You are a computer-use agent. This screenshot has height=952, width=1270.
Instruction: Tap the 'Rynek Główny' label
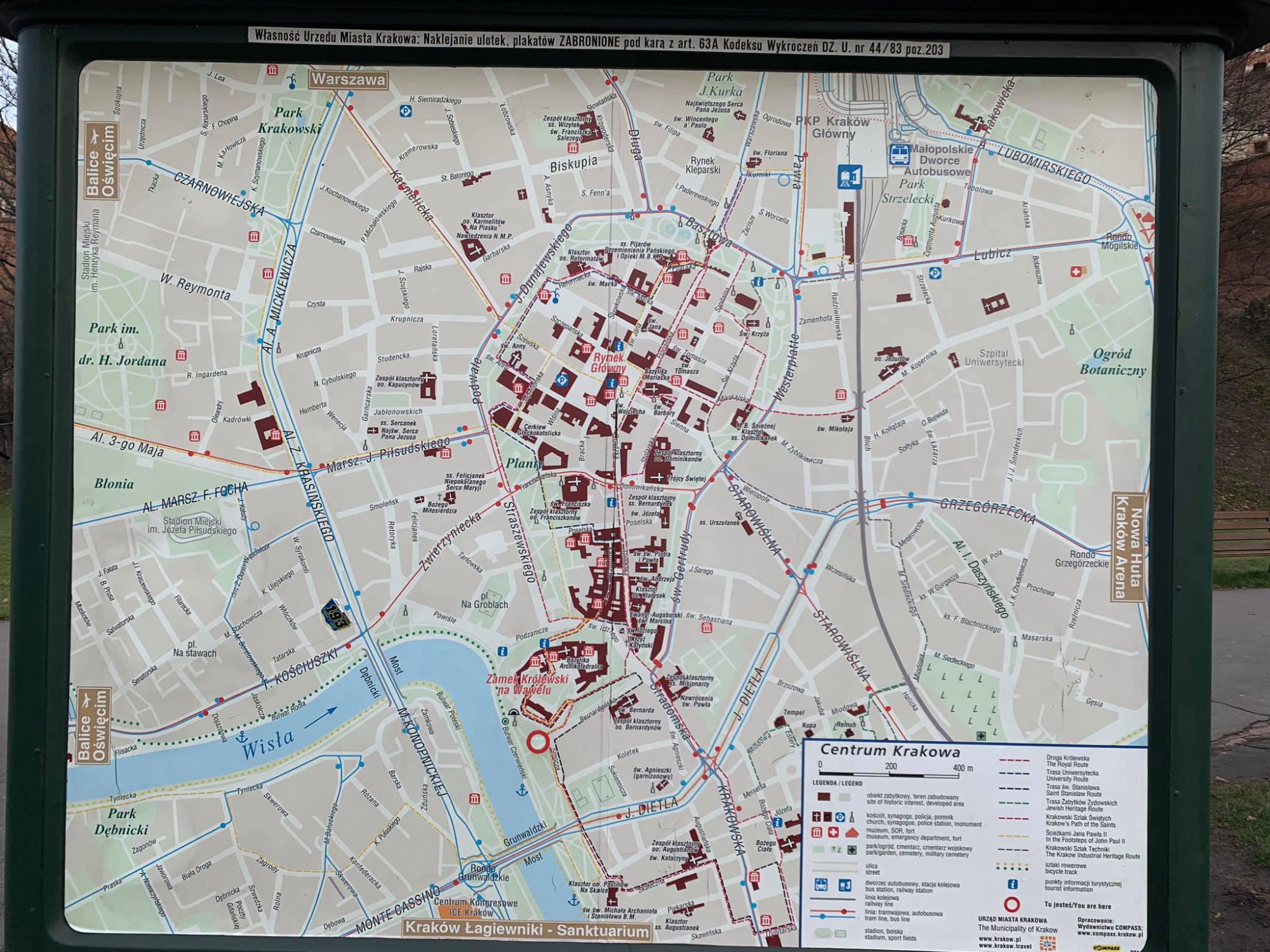tap(608, 363)
